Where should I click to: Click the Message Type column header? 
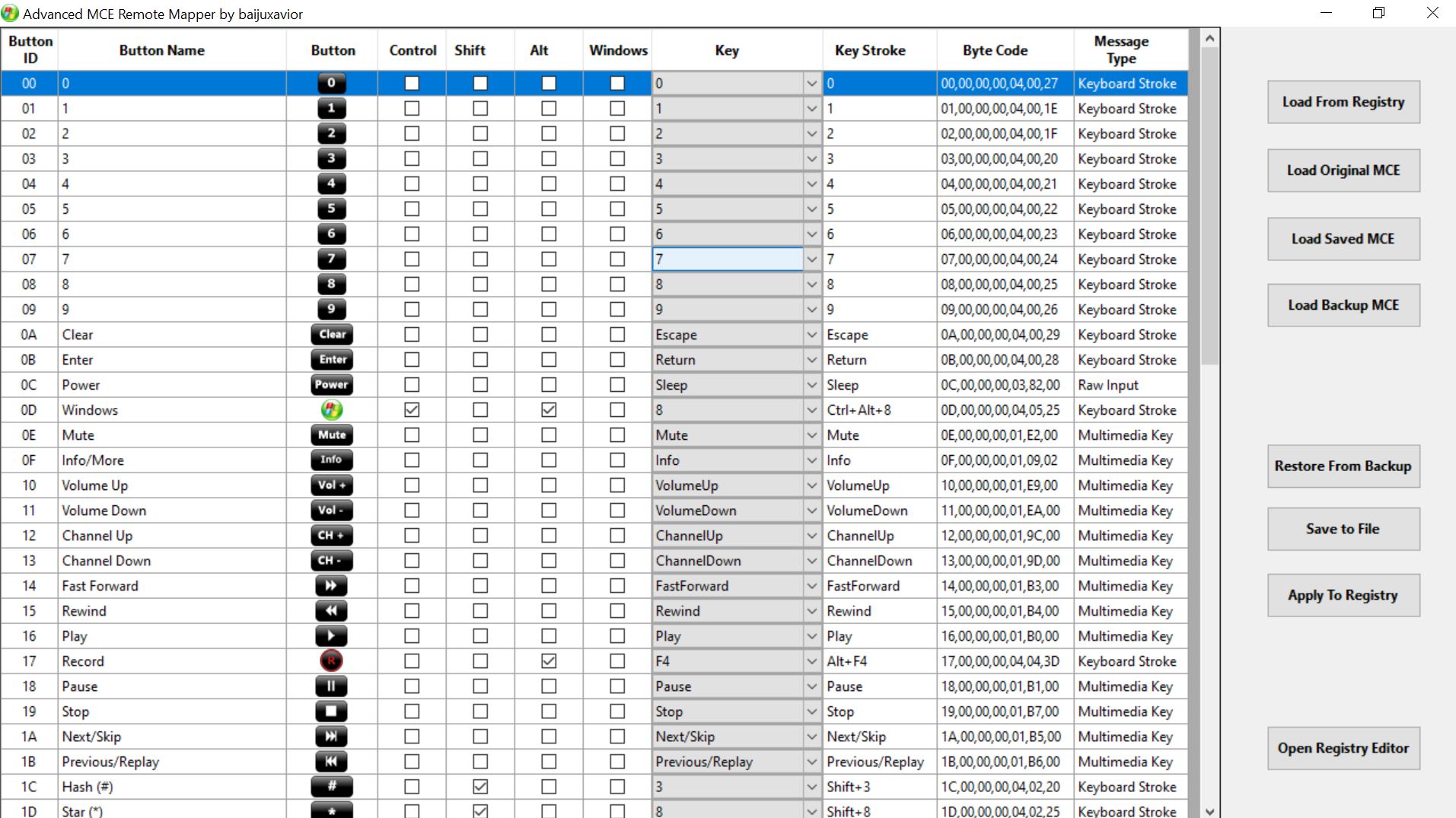tap(1131, 50)
